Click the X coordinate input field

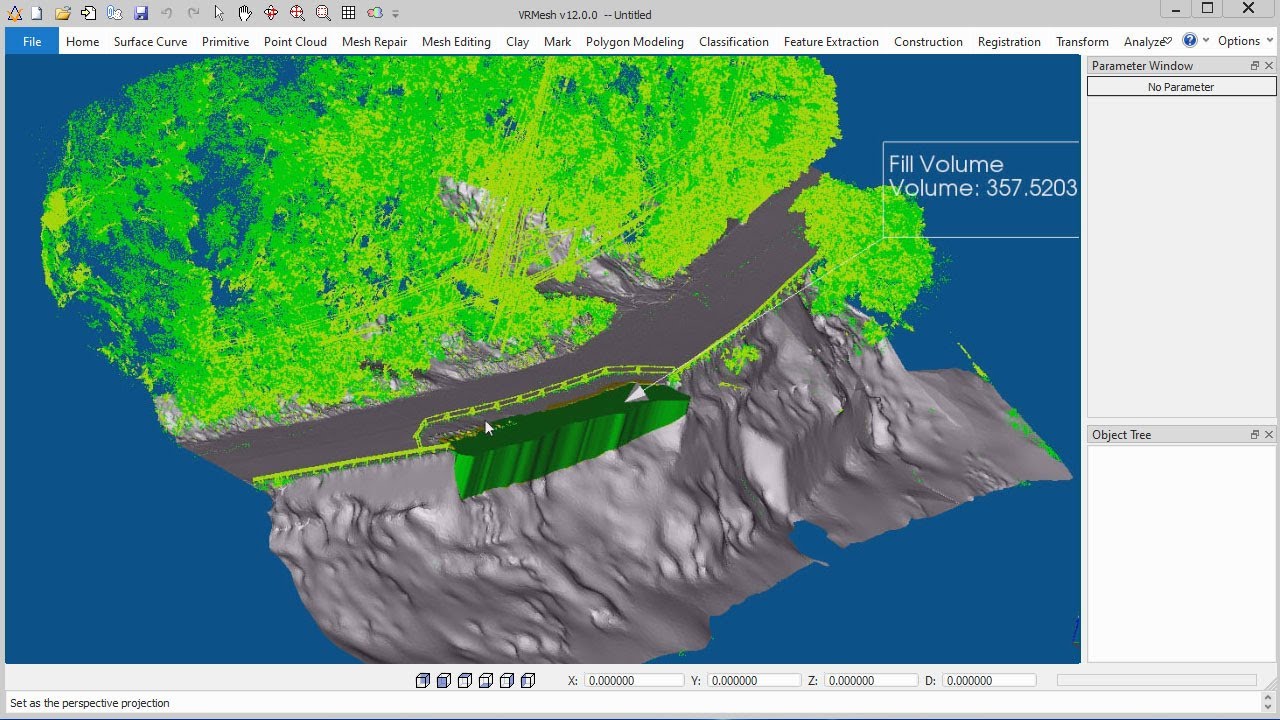coord(634,680)
